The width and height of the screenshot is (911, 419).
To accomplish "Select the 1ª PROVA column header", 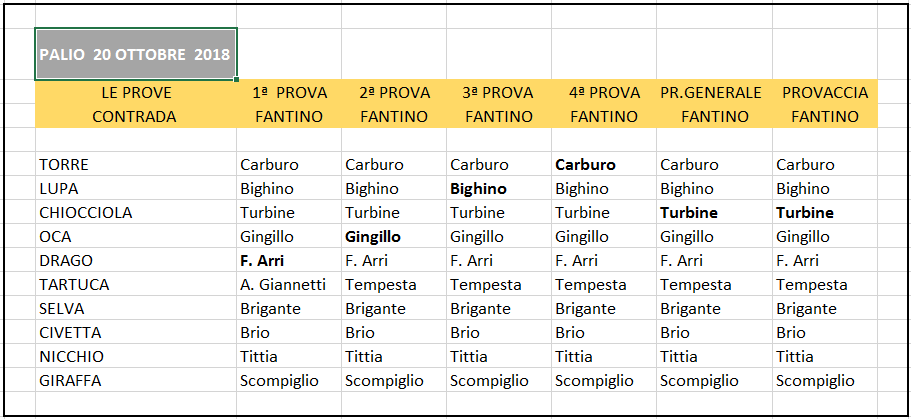I will tap(289, 92).
